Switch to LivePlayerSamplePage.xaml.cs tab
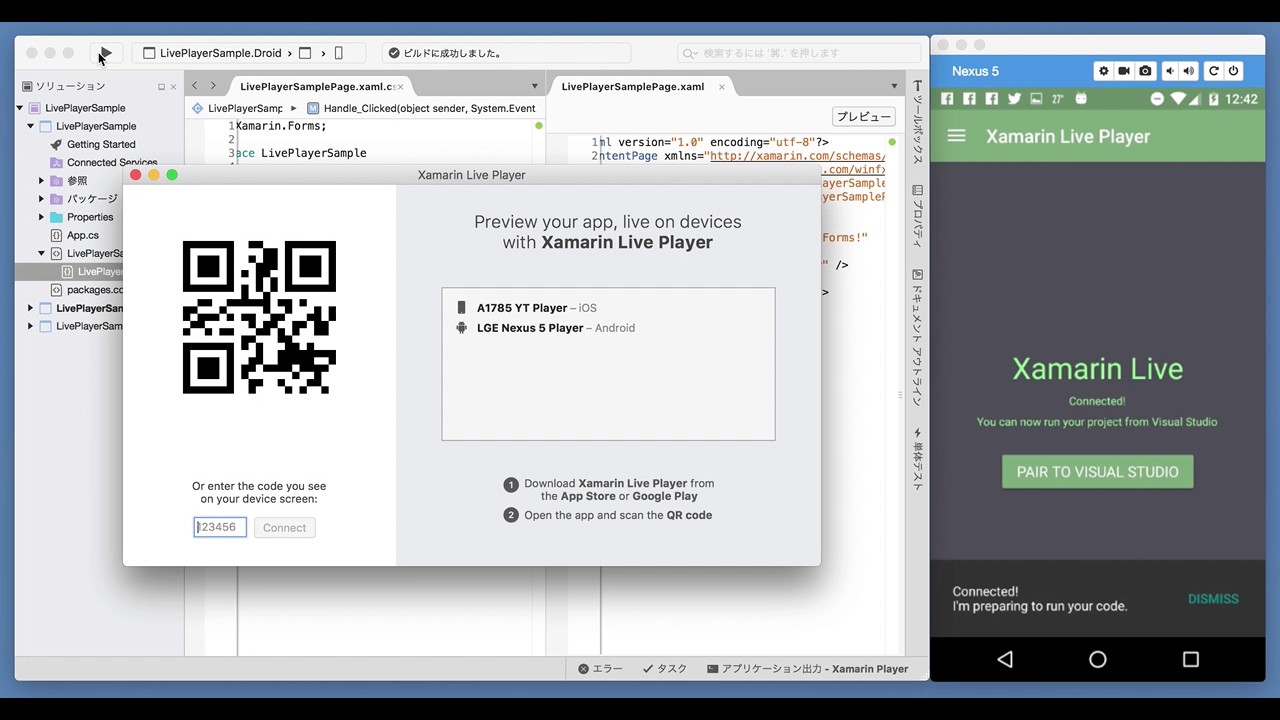The height and width of the screenshot is (720, 1280). click(x=317, y=87)
